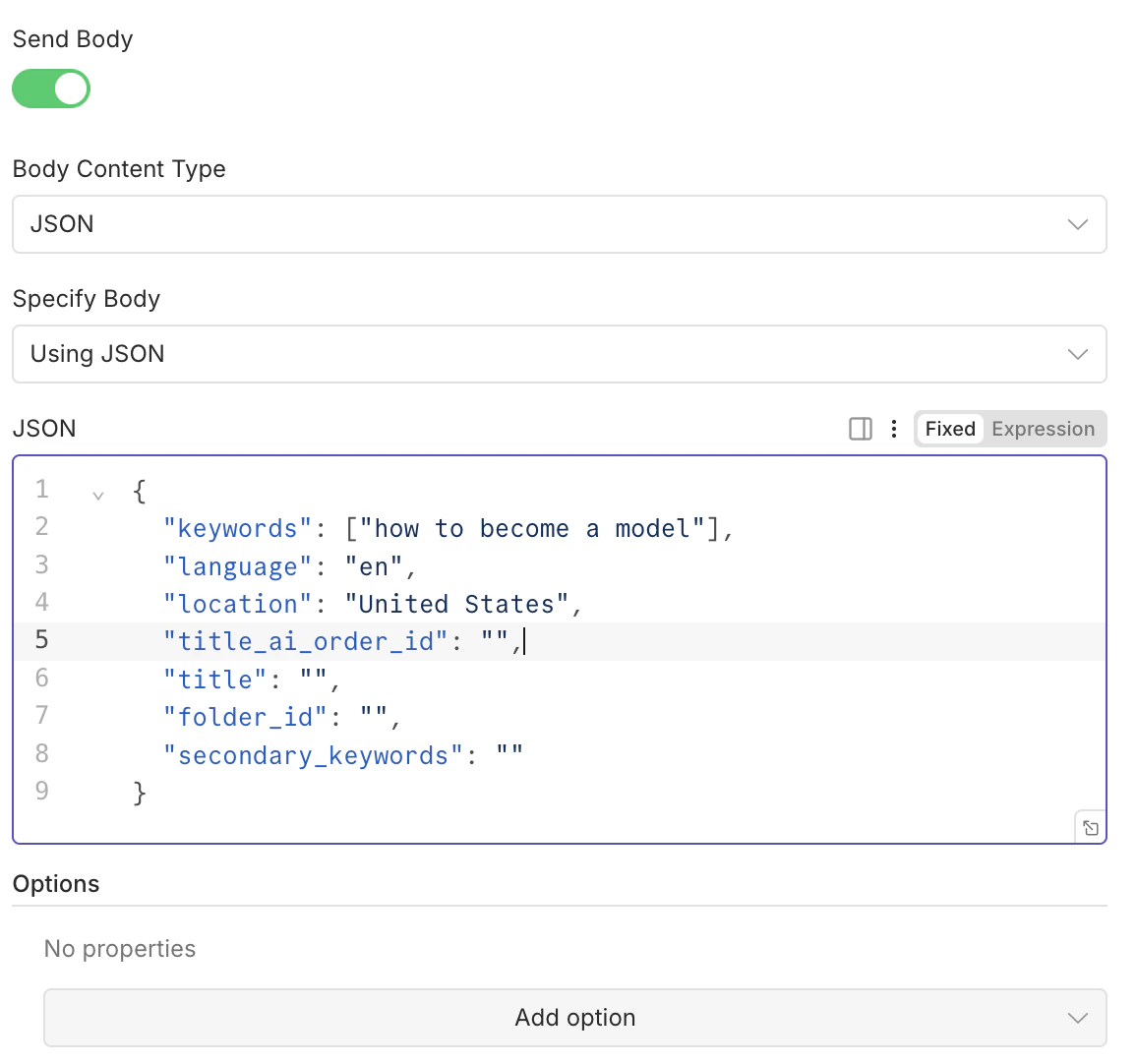Click on the "secondary_keywords" line
This screenshot has width=1137, height=1064.
coord(342,755)
